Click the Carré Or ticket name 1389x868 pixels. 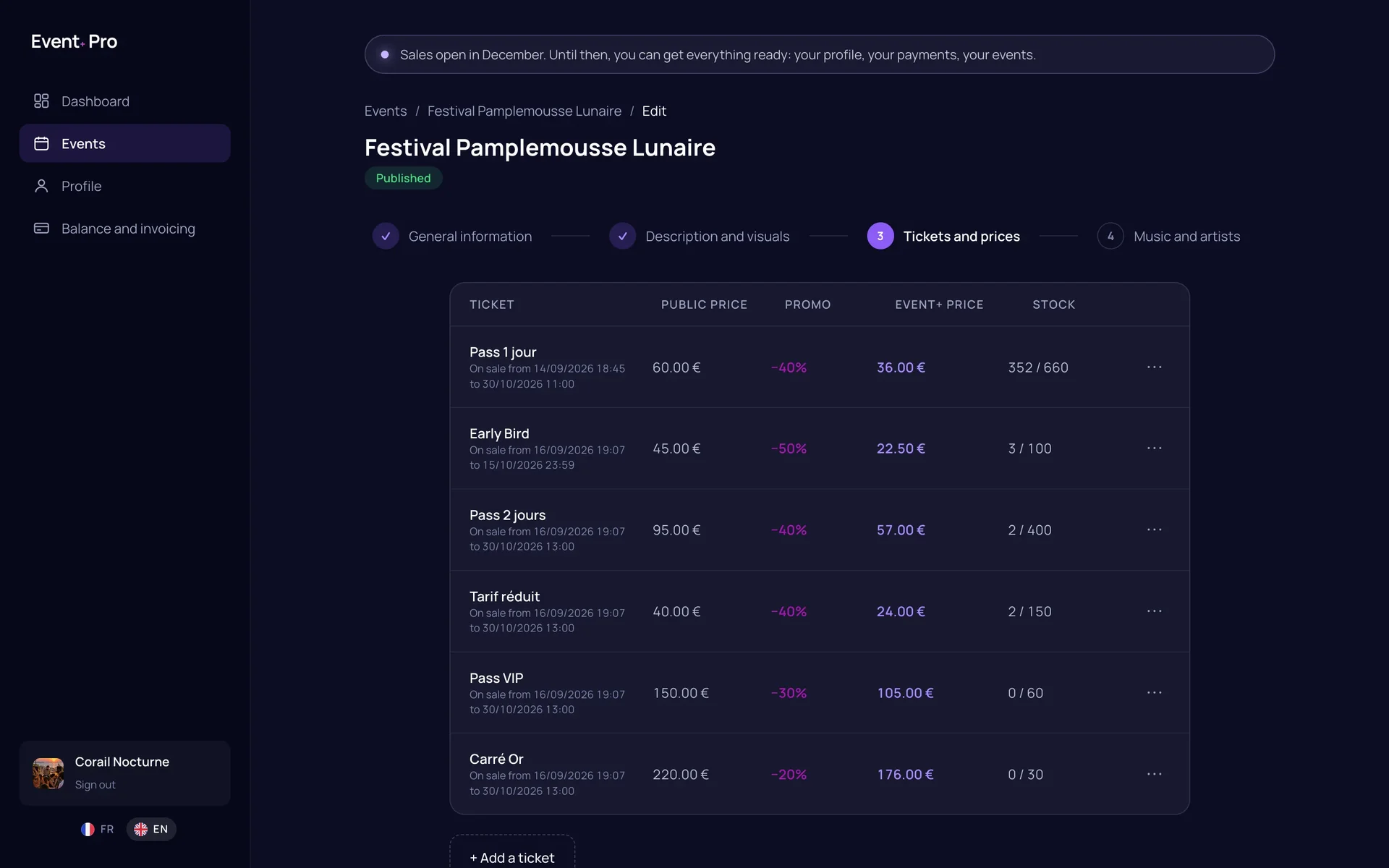[496, 759]
